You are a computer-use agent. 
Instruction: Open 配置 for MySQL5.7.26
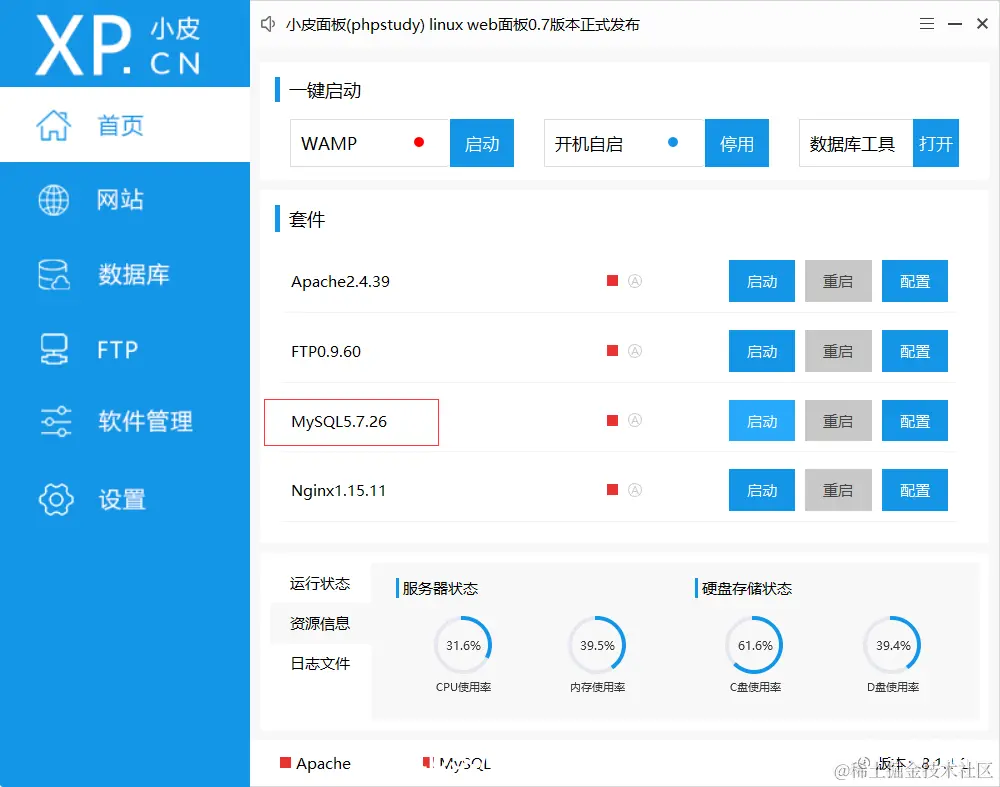pyautogui.click(x=915, y=421)
